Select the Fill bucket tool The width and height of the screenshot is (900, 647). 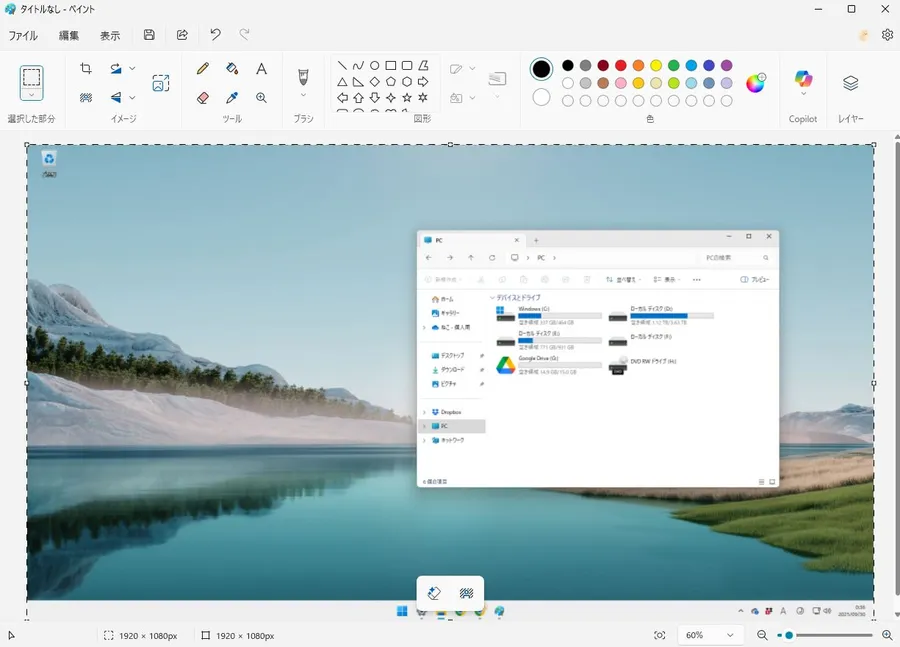tap(232, 69)
